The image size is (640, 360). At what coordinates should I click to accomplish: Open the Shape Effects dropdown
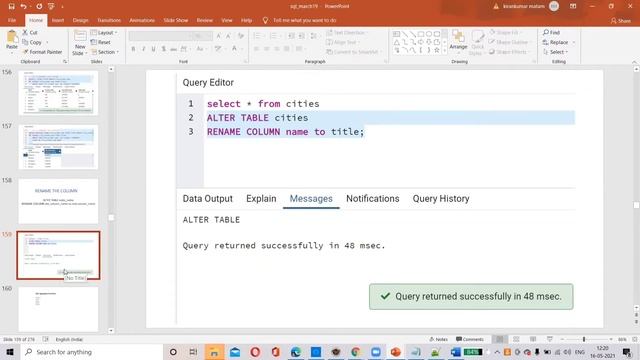point(509,52)
